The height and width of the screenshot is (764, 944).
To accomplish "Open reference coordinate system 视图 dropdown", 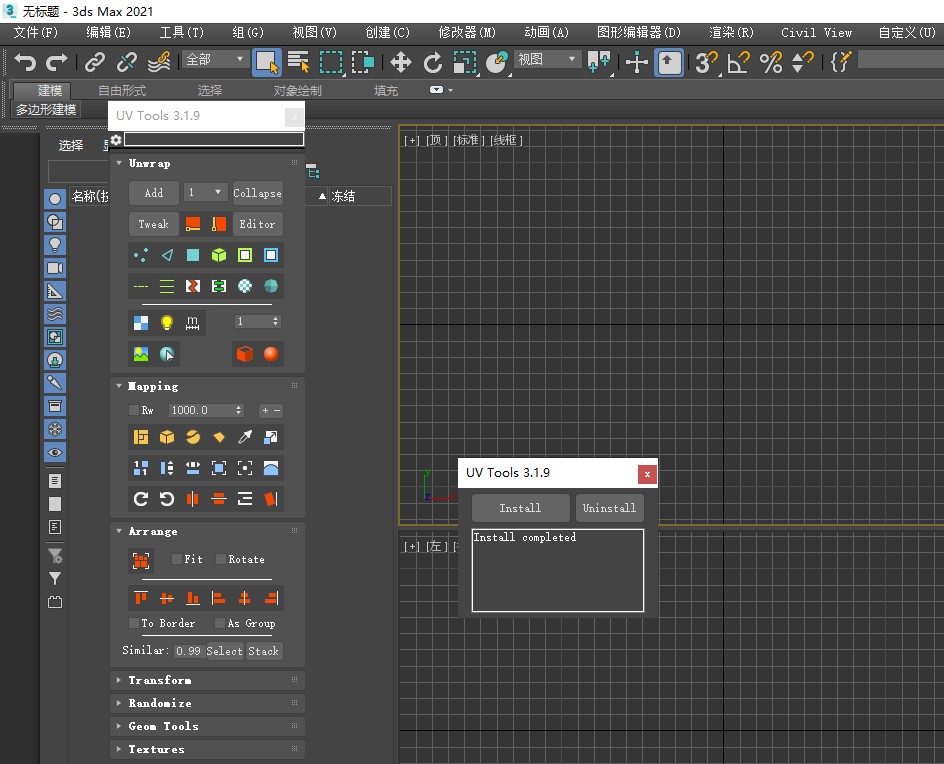I will click(x=547, y=59).
